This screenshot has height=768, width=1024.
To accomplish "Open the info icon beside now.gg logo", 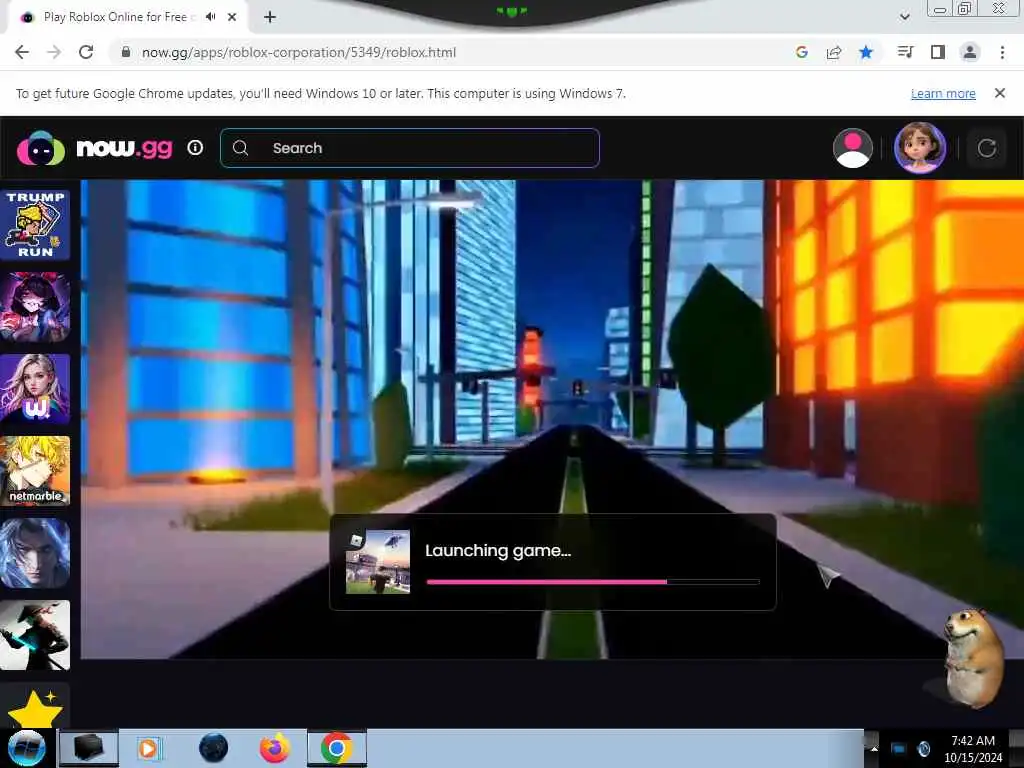I will point(195,148).
